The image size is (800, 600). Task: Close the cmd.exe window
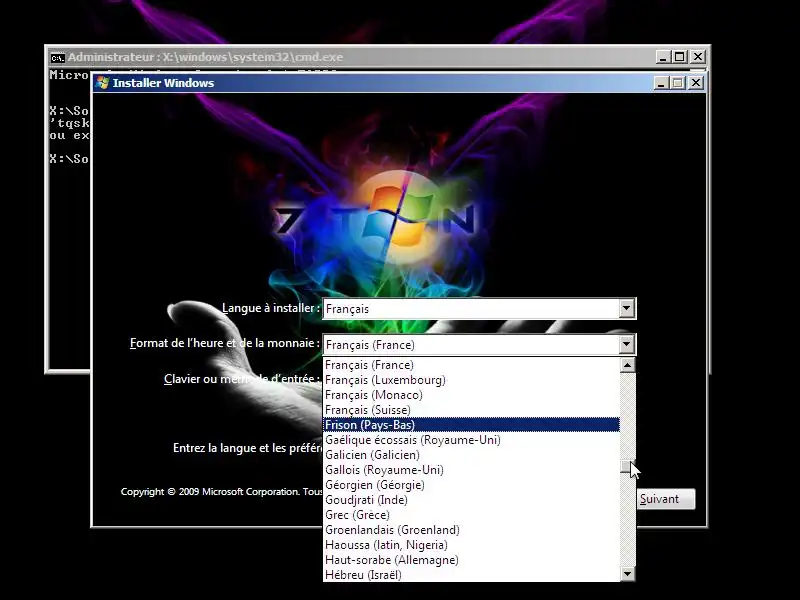click(698, 57)
